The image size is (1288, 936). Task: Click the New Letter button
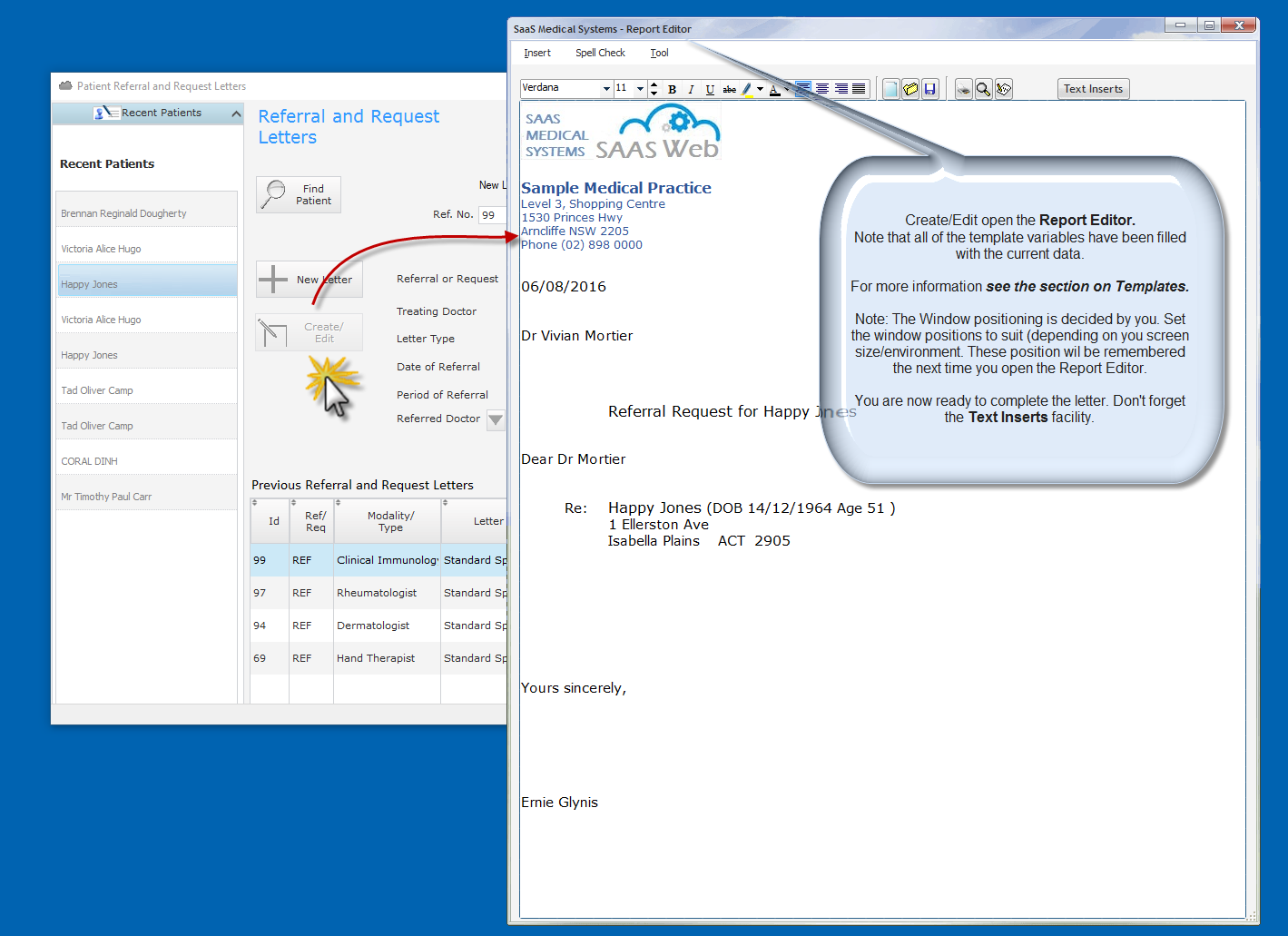[310, 280]
